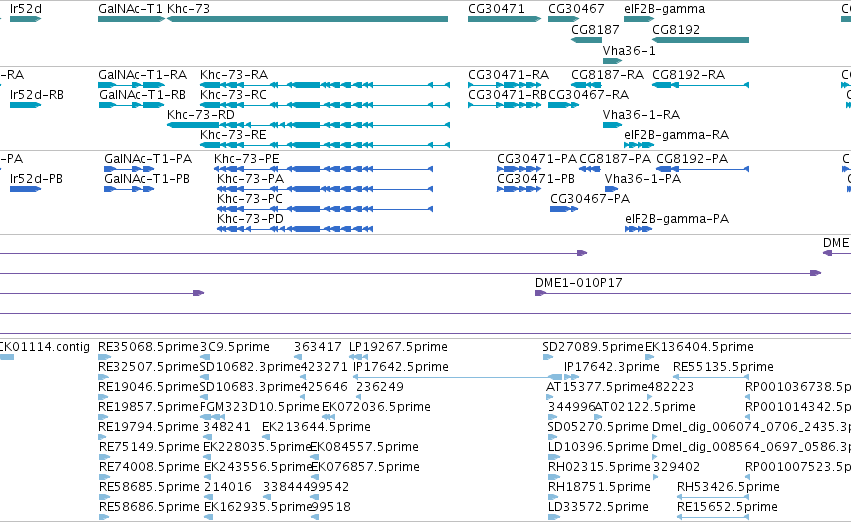851x522 pixels.
Task: Select the Khc-73-PC protein label
Action: coord(250,199)
